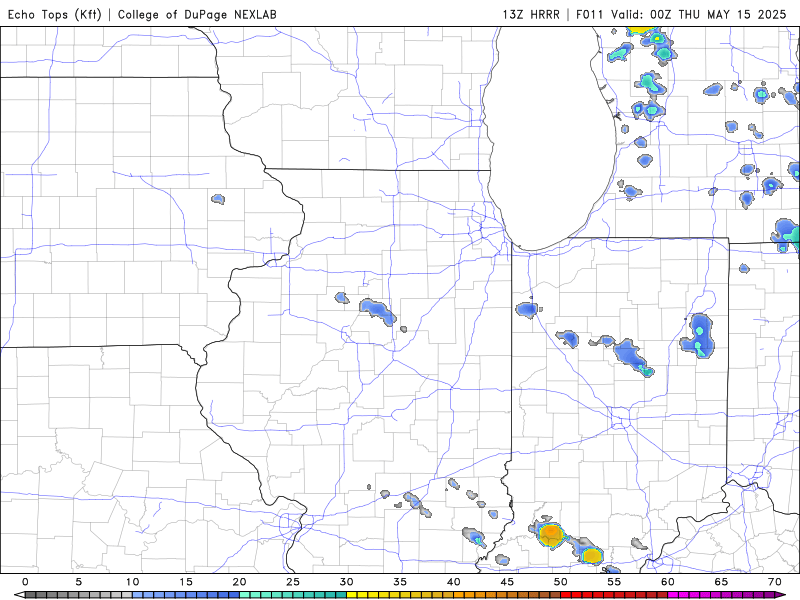800x600 pixels.
Task: Click the 'College of DuPage NEXLAB' label
Action: point(197,14)
